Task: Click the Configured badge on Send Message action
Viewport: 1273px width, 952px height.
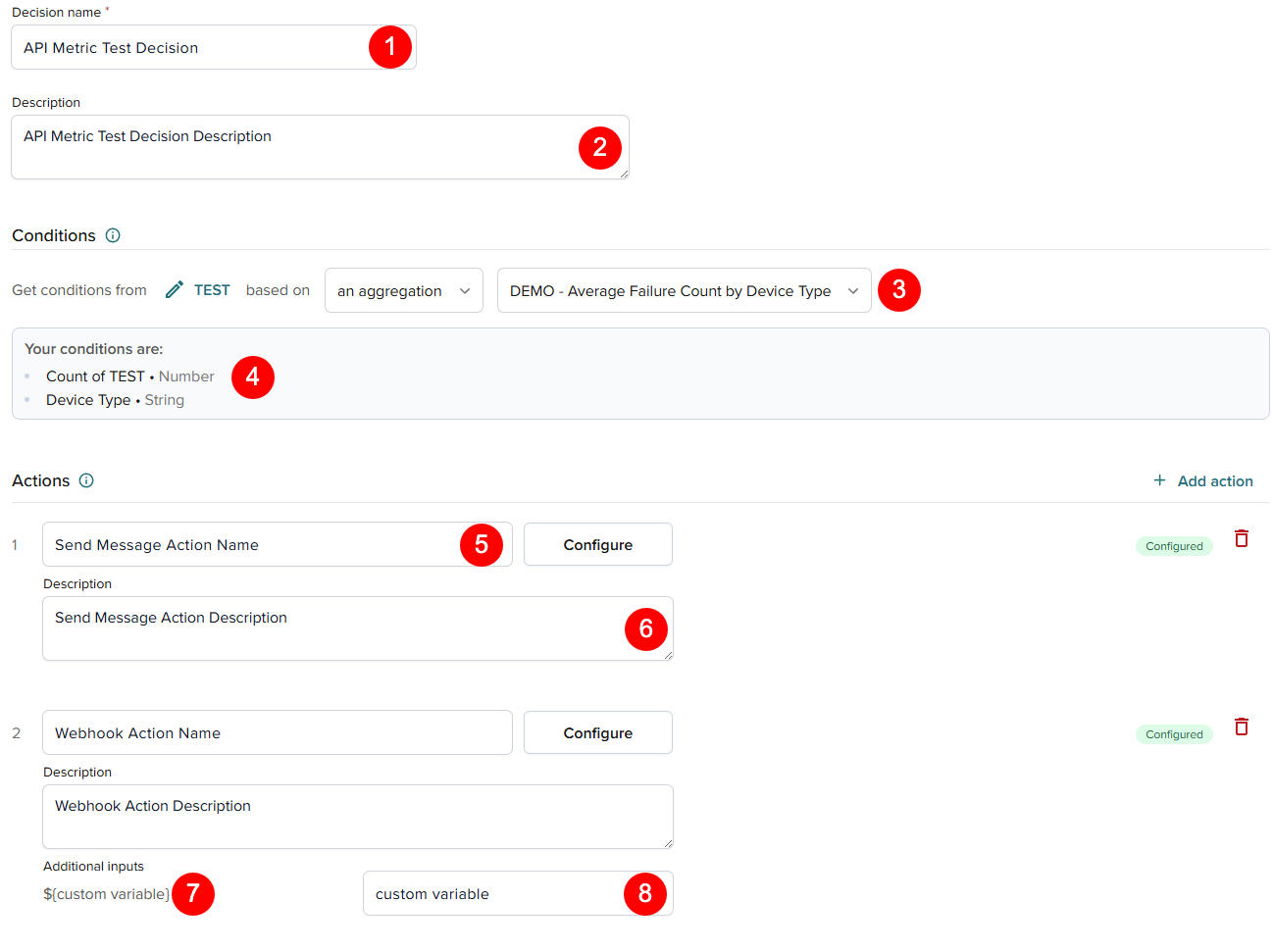Action: [x=1174, y=546]
